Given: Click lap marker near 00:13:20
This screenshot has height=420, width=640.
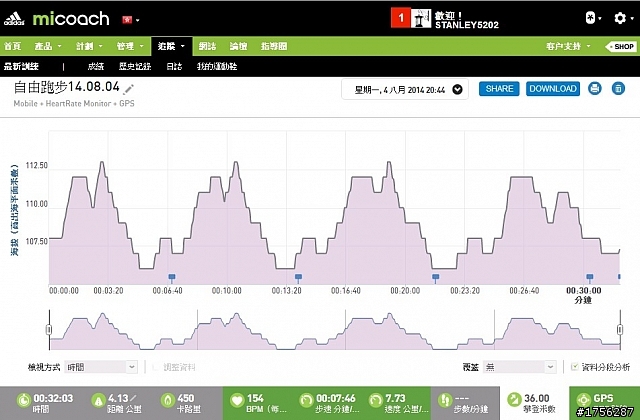Looking at the screenshot, I should click(x=298, y=278).
